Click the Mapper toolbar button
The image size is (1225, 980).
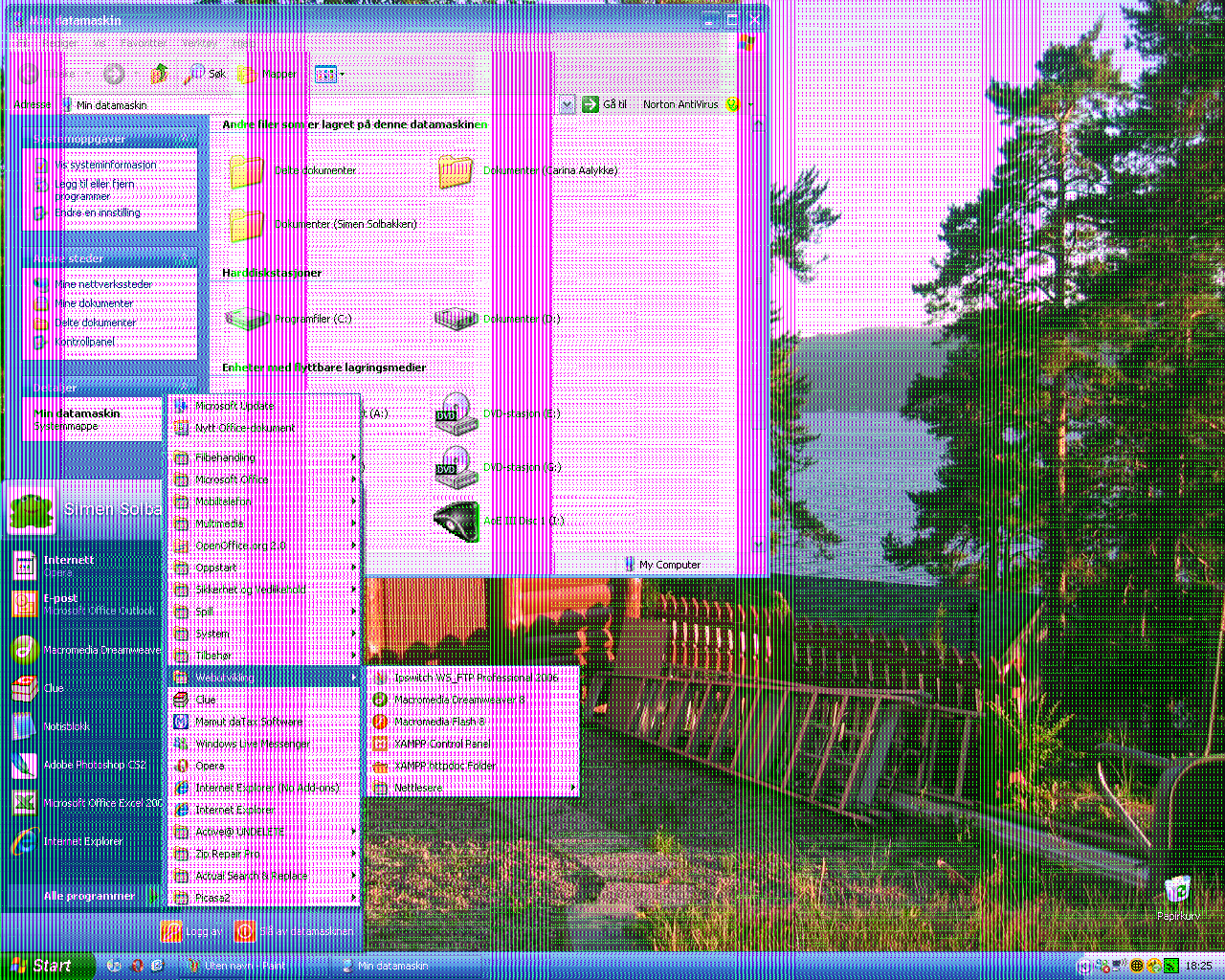269,74
